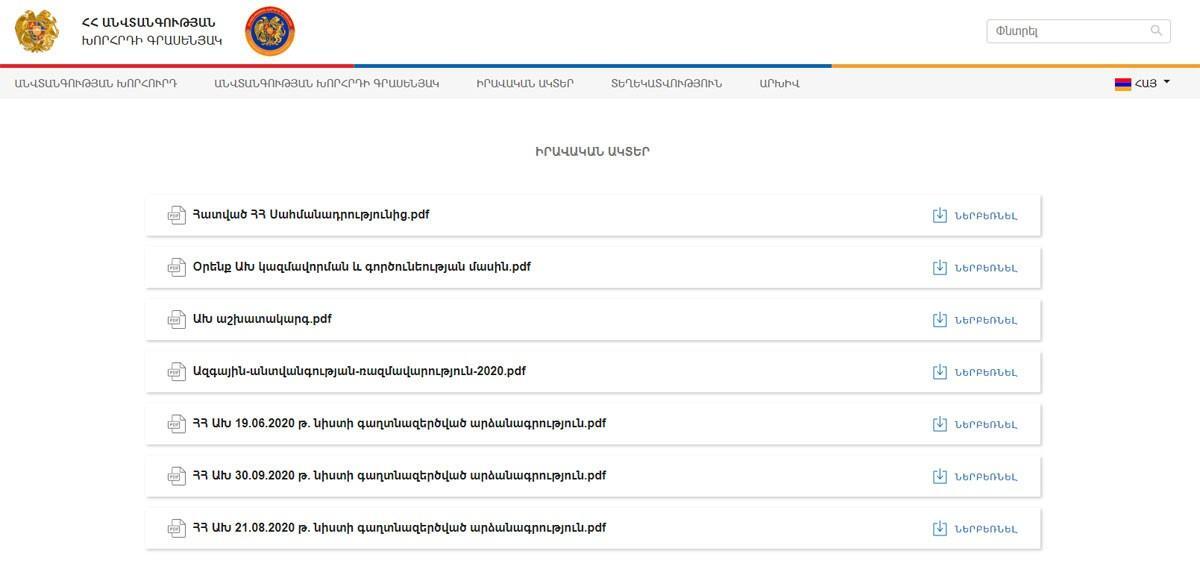The height and width of the screenshot is (566, 1200).
Task: Open the ԱՆՎՏԱՆԳՈՒԹՅԱՆ ԽՈՐՀՐԴԻ ԳՐԱՍԵՆՅԱԿ menu
Action: click(326, 84)
